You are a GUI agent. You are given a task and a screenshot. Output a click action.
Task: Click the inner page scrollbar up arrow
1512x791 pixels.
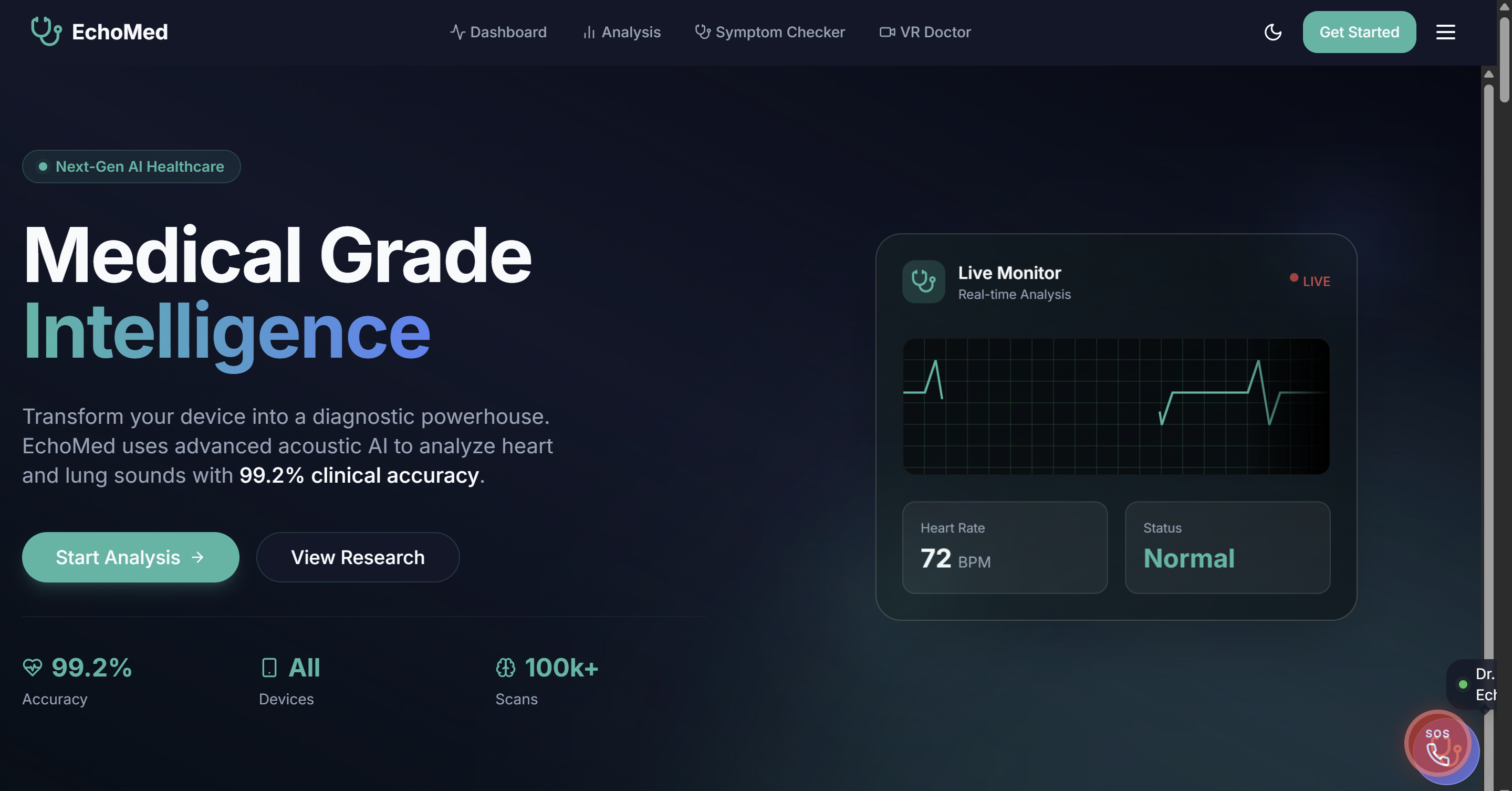point(1488,75)
